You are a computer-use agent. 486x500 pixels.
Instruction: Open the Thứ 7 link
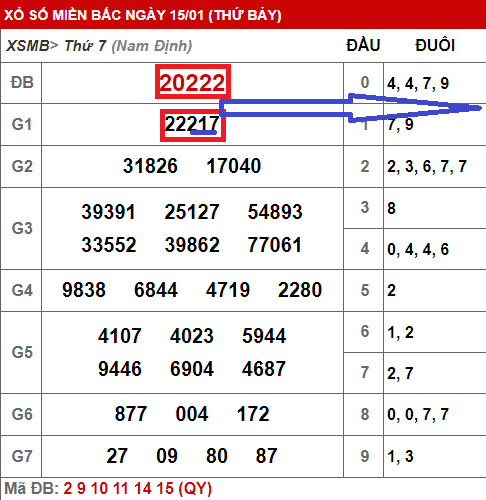pos(85,46)
